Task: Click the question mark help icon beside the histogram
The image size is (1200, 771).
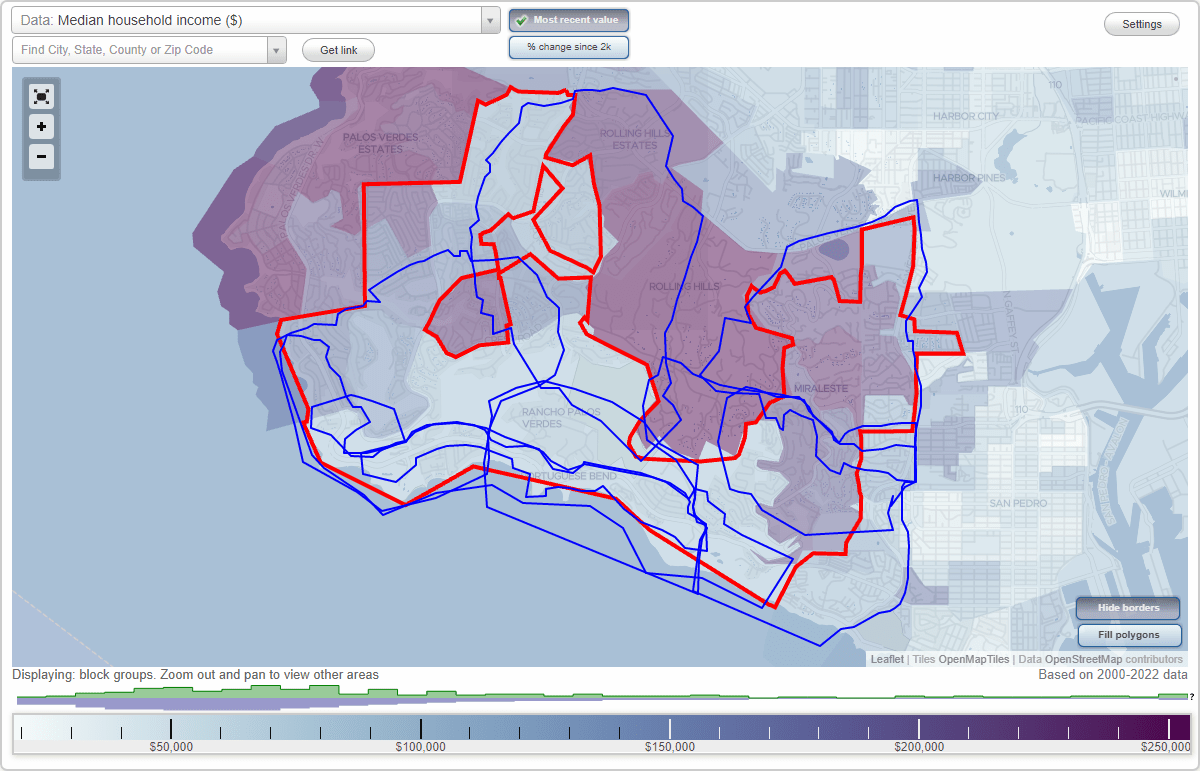Action: pos(1191,698)
